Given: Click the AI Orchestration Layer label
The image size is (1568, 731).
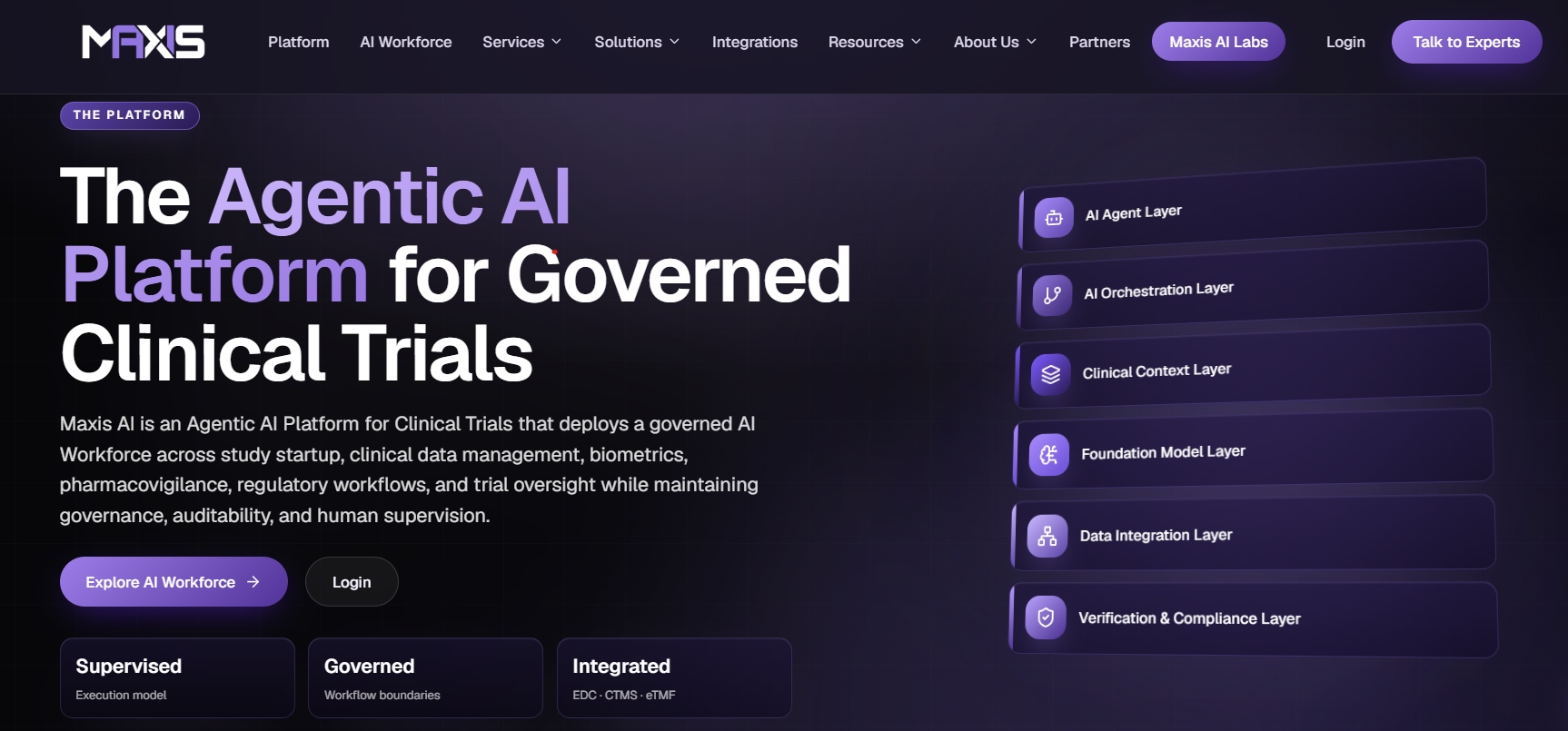Looking at the screenshot, I should pyautogui.click(x=1159, y=291).
